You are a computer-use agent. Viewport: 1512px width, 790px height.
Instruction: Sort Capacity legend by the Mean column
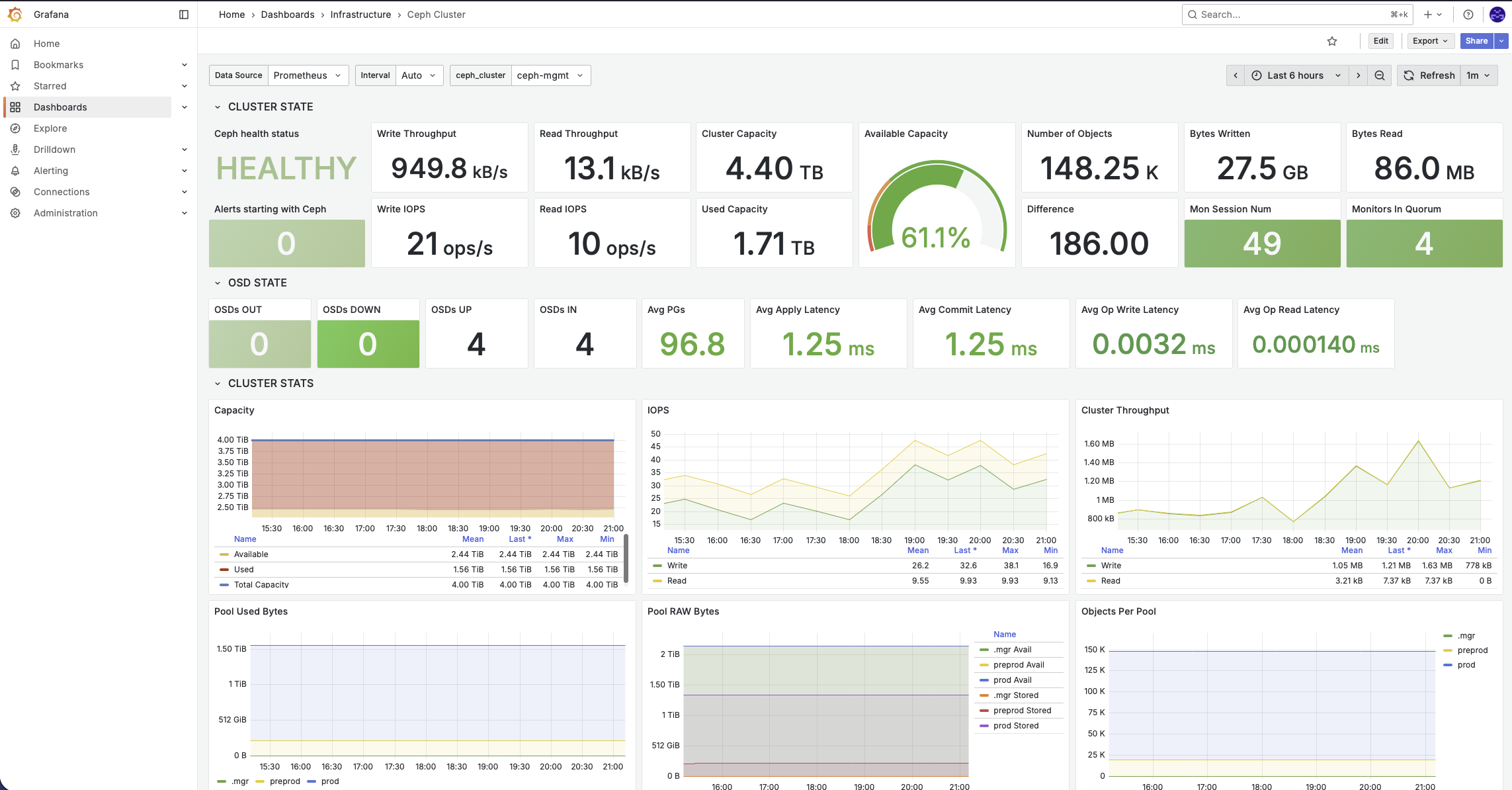(472, 539)
